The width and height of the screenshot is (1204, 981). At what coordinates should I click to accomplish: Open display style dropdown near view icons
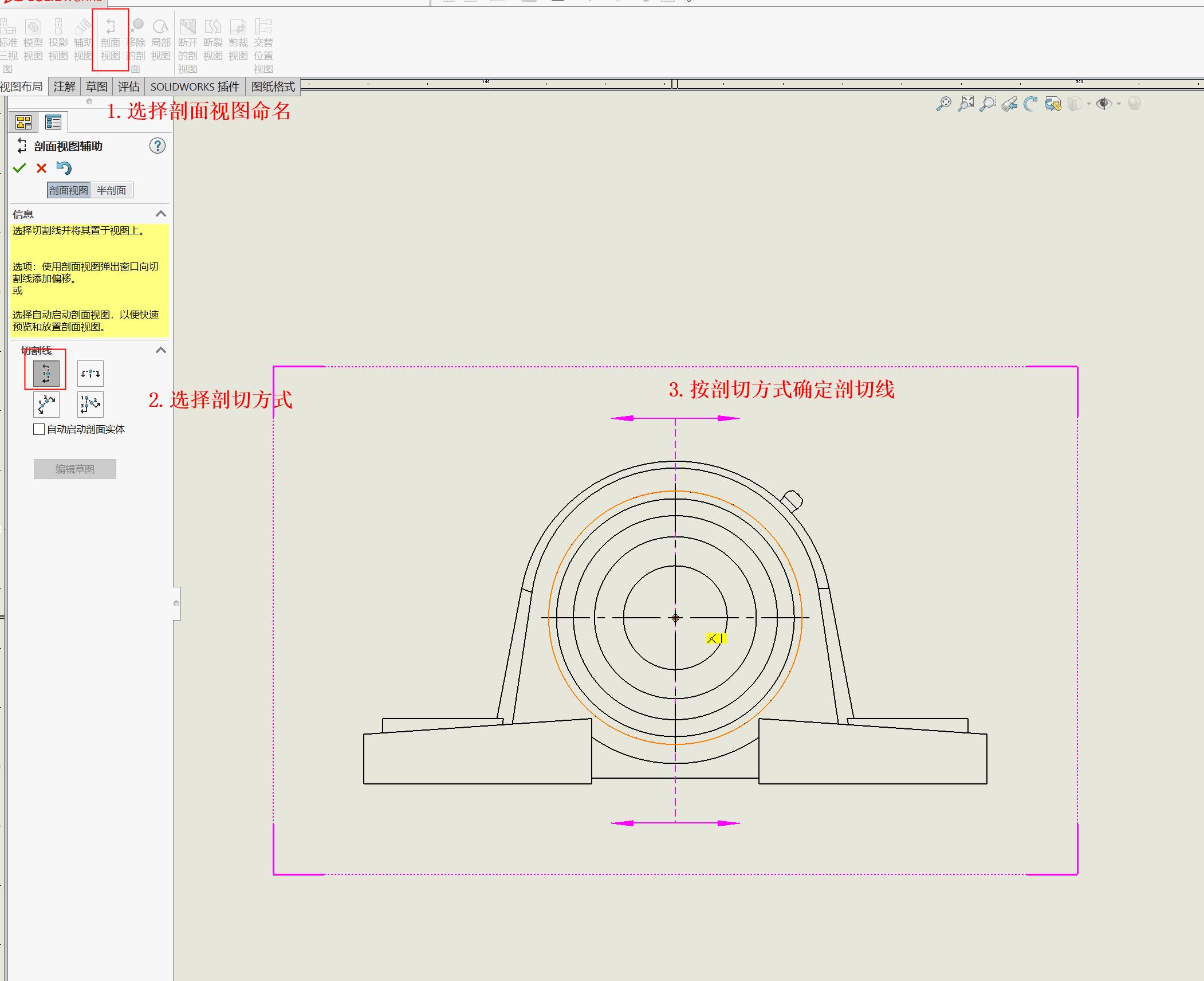(x=1089, y=104)
